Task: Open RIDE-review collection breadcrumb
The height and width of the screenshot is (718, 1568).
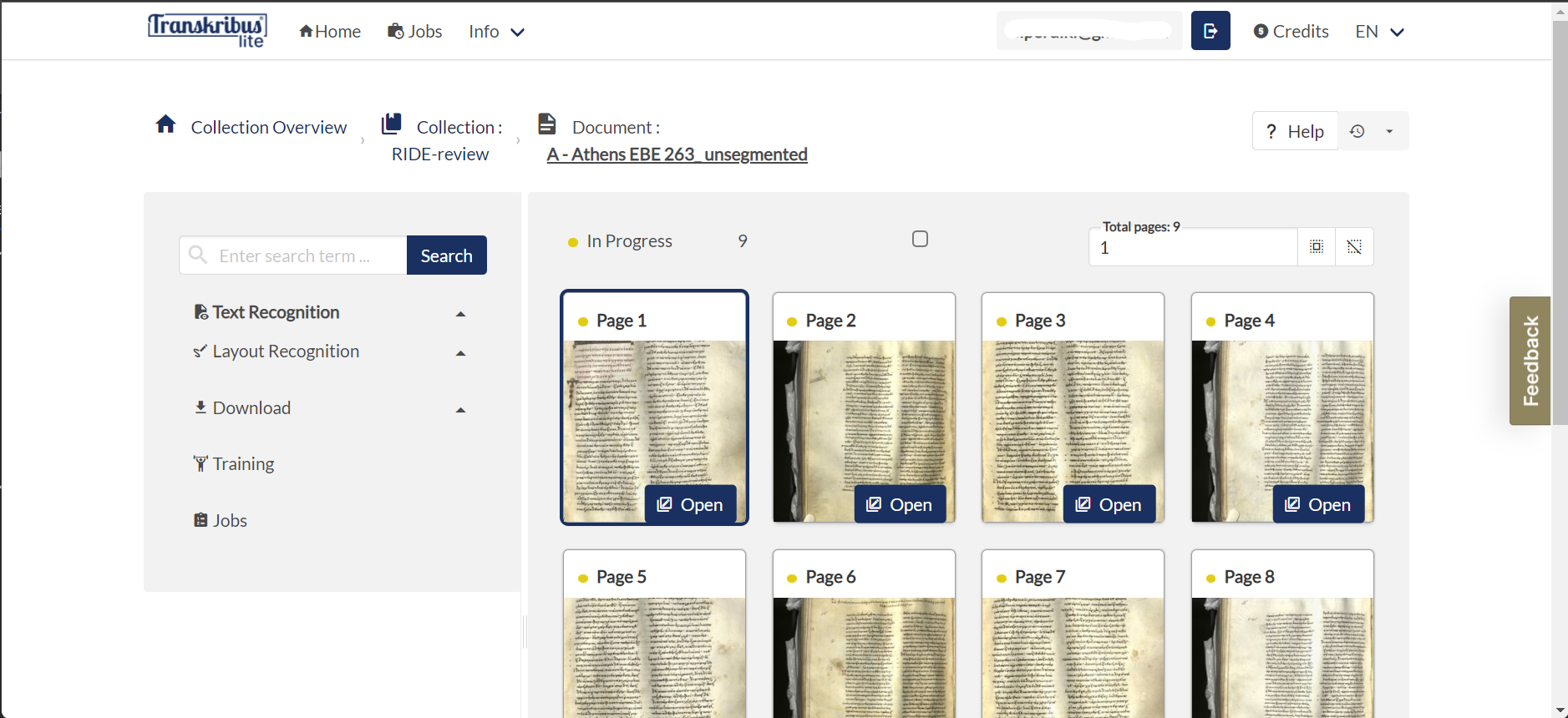Action: point(440,154)
